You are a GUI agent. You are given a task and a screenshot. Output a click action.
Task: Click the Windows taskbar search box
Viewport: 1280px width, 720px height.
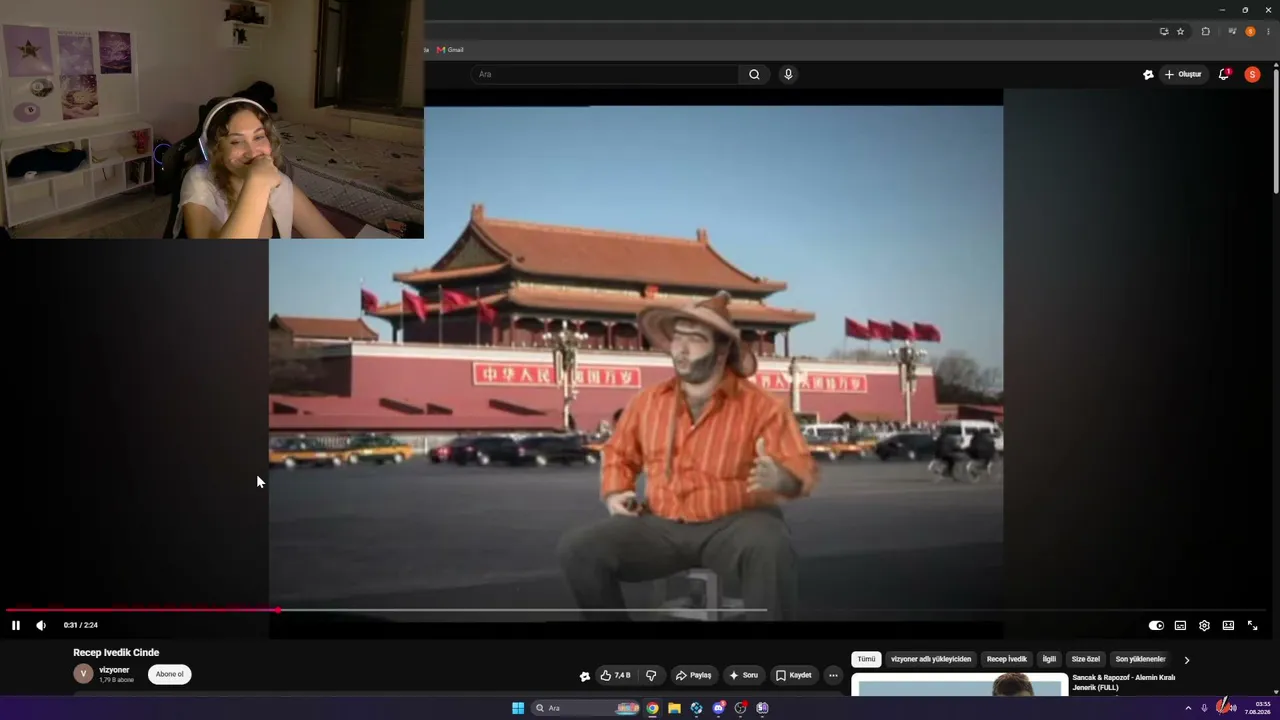point(586,708)
